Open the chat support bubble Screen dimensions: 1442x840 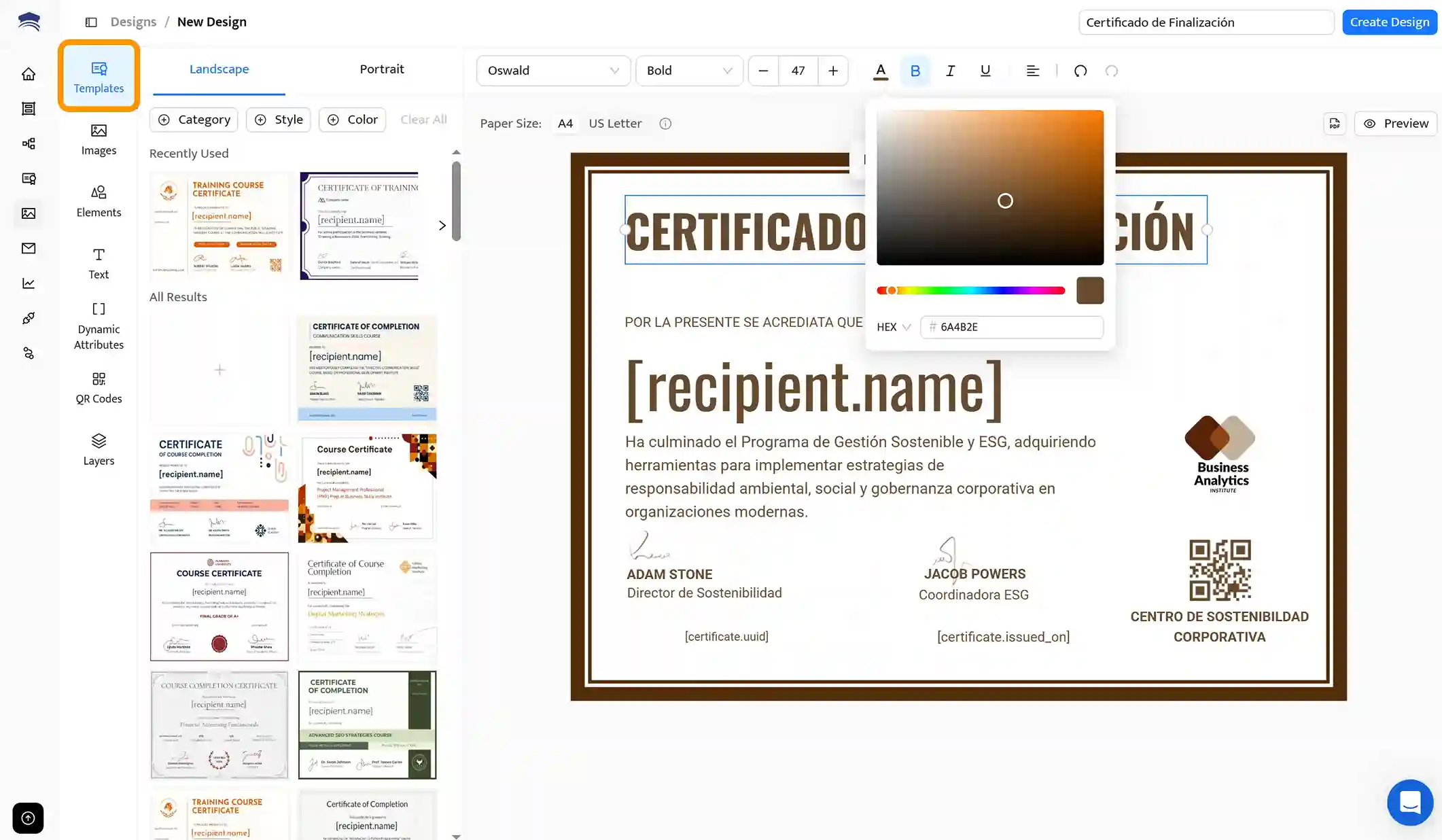(1410, 802)
